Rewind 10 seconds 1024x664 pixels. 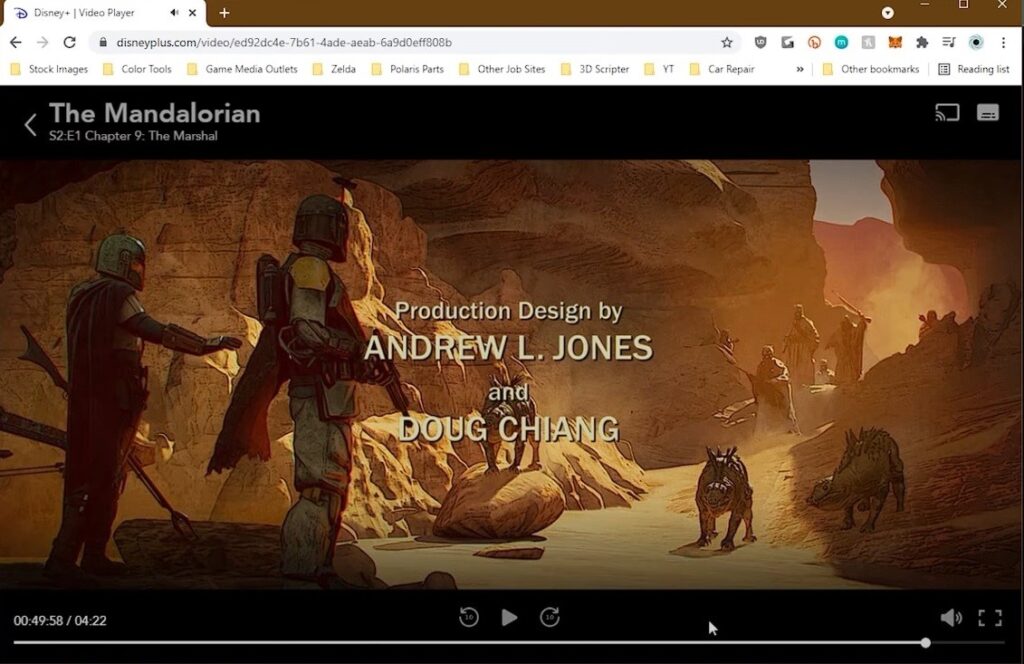[x=469, y=617]
